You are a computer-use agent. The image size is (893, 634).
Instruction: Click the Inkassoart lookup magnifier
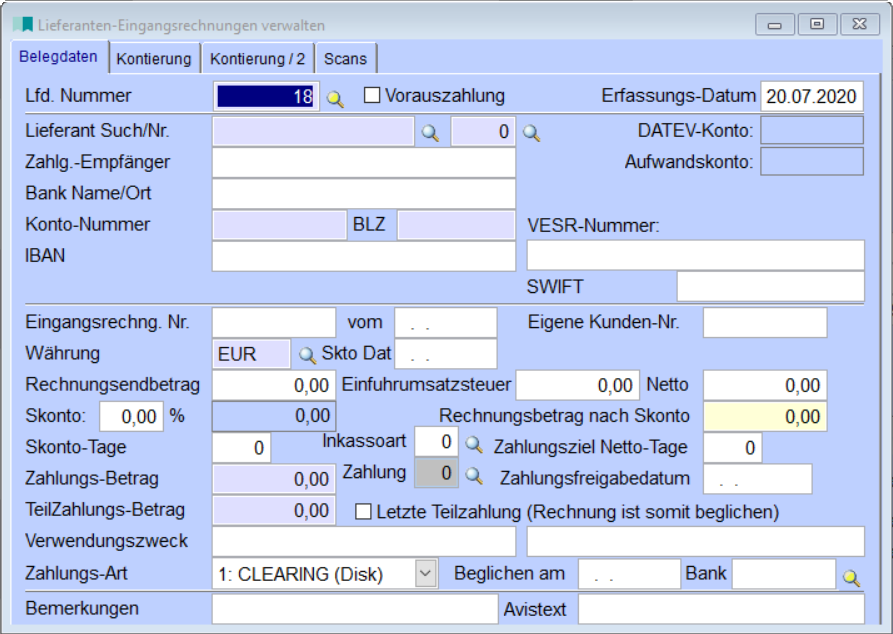click(475, 442)
